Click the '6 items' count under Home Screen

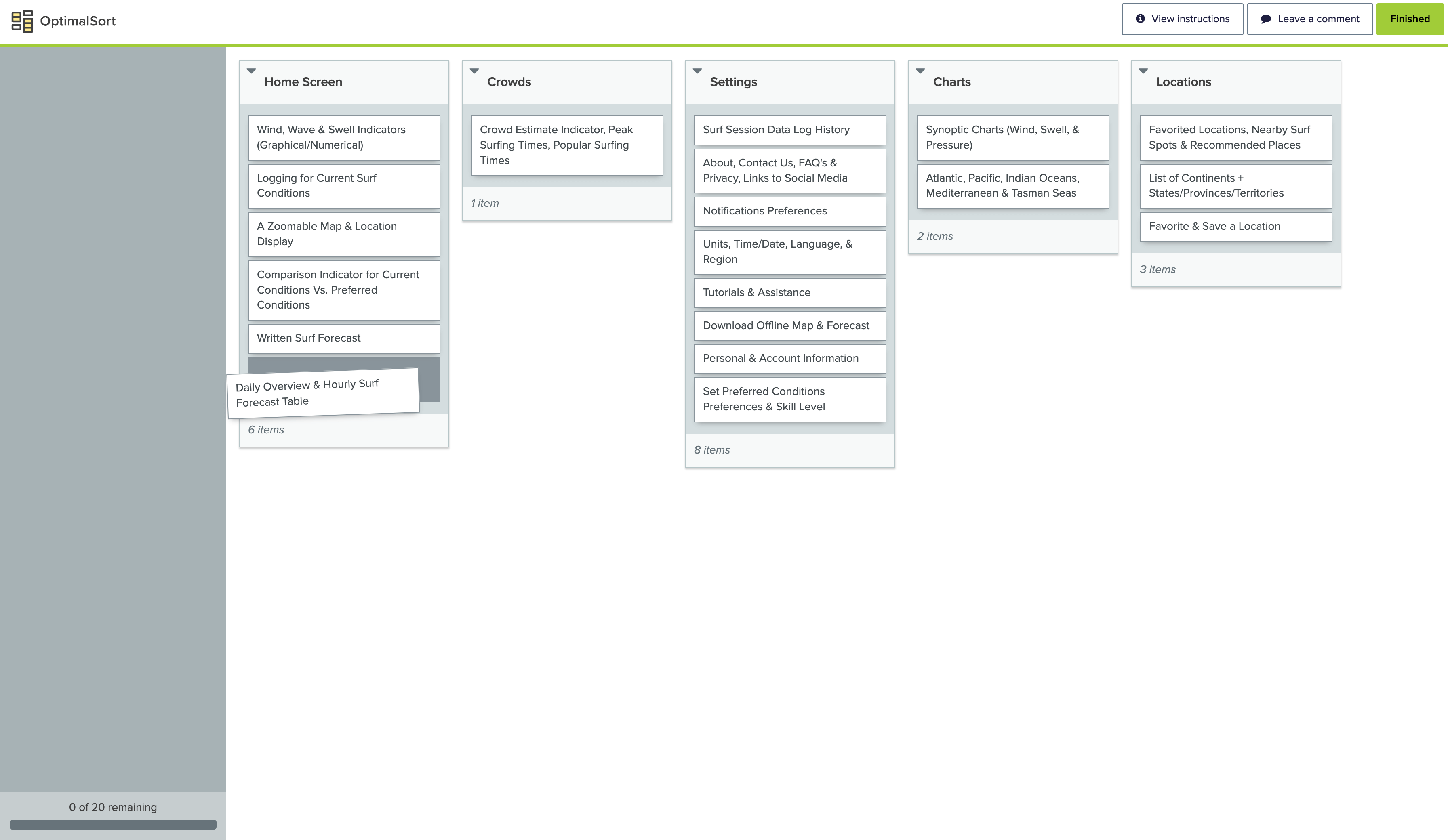click(266, 430)
